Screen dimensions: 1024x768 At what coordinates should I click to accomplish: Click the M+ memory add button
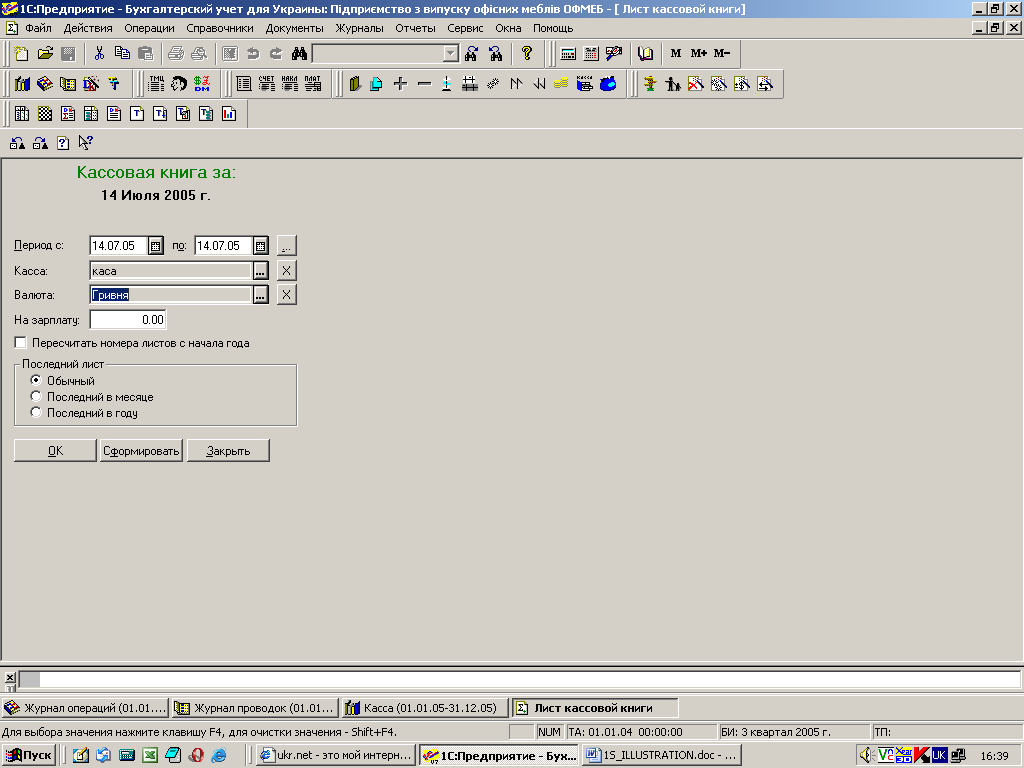[699, 54]
